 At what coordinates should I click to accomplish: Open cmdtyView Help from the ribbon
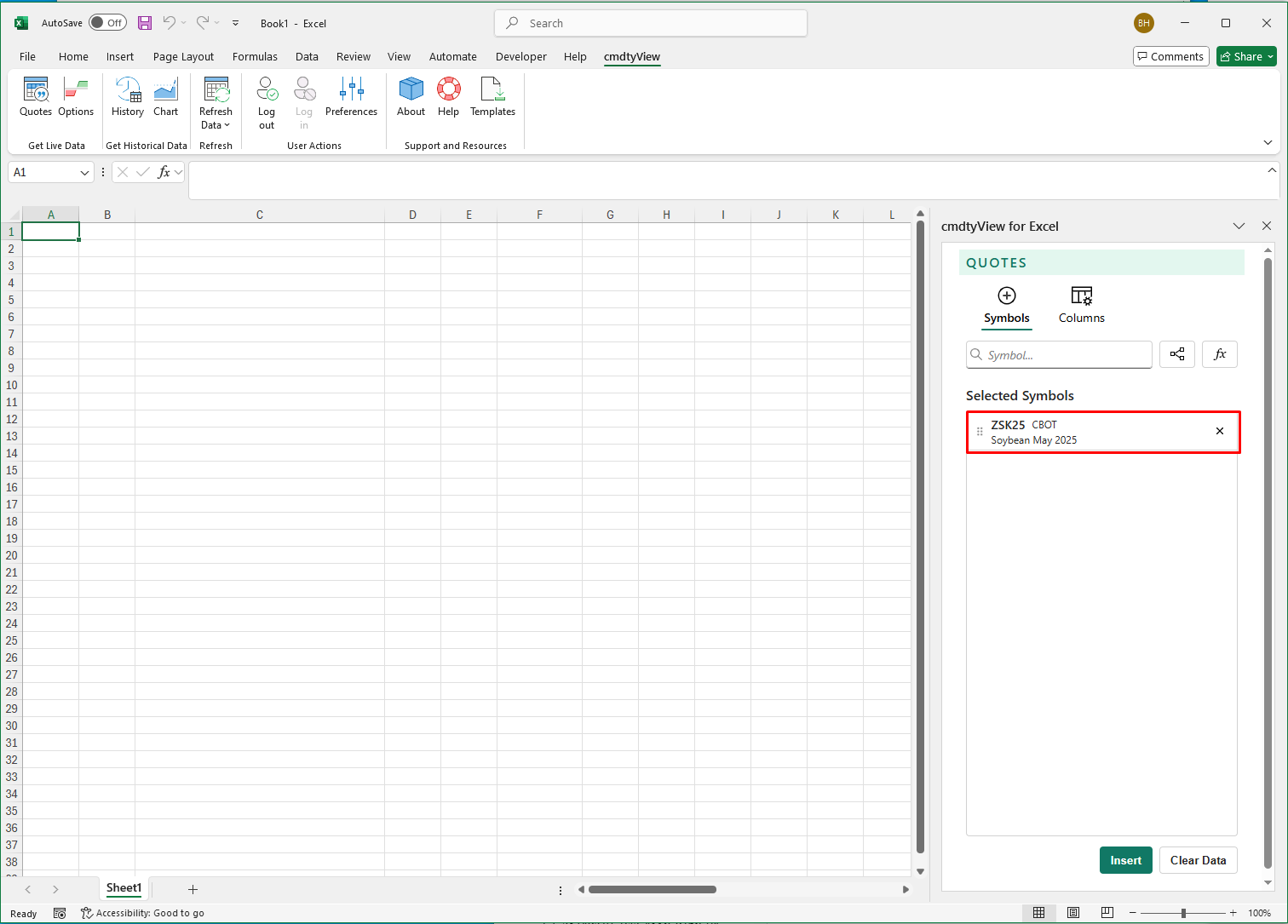pos(448,97)
